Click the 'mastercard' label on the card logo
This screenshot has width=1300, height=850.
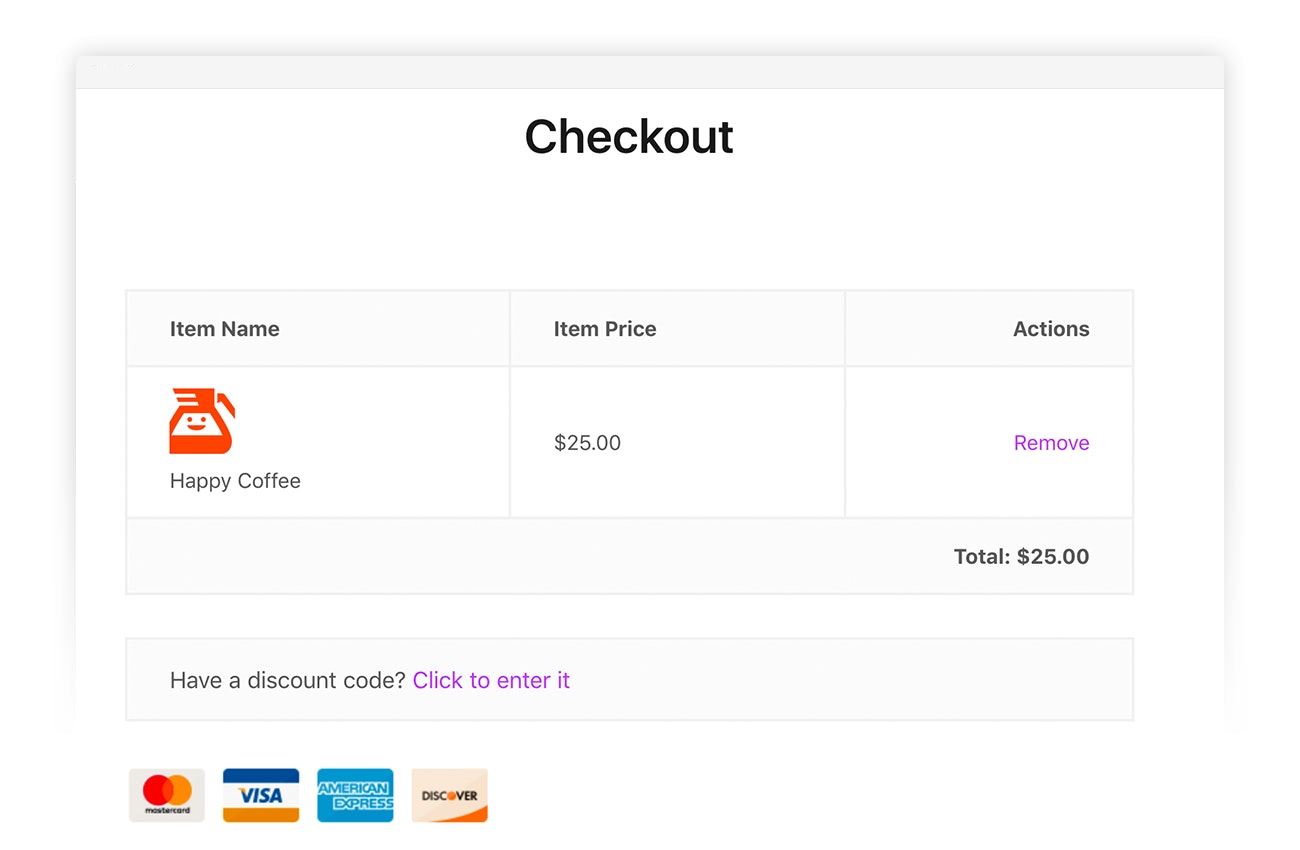click(166, 811)
